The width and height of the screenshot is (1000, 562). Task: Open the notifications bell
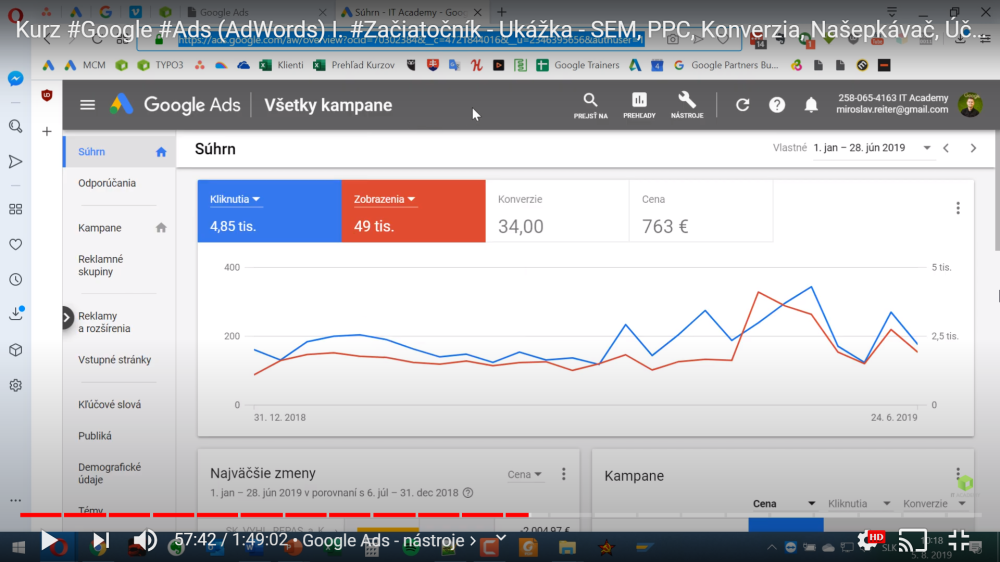(x=811, y=105)
